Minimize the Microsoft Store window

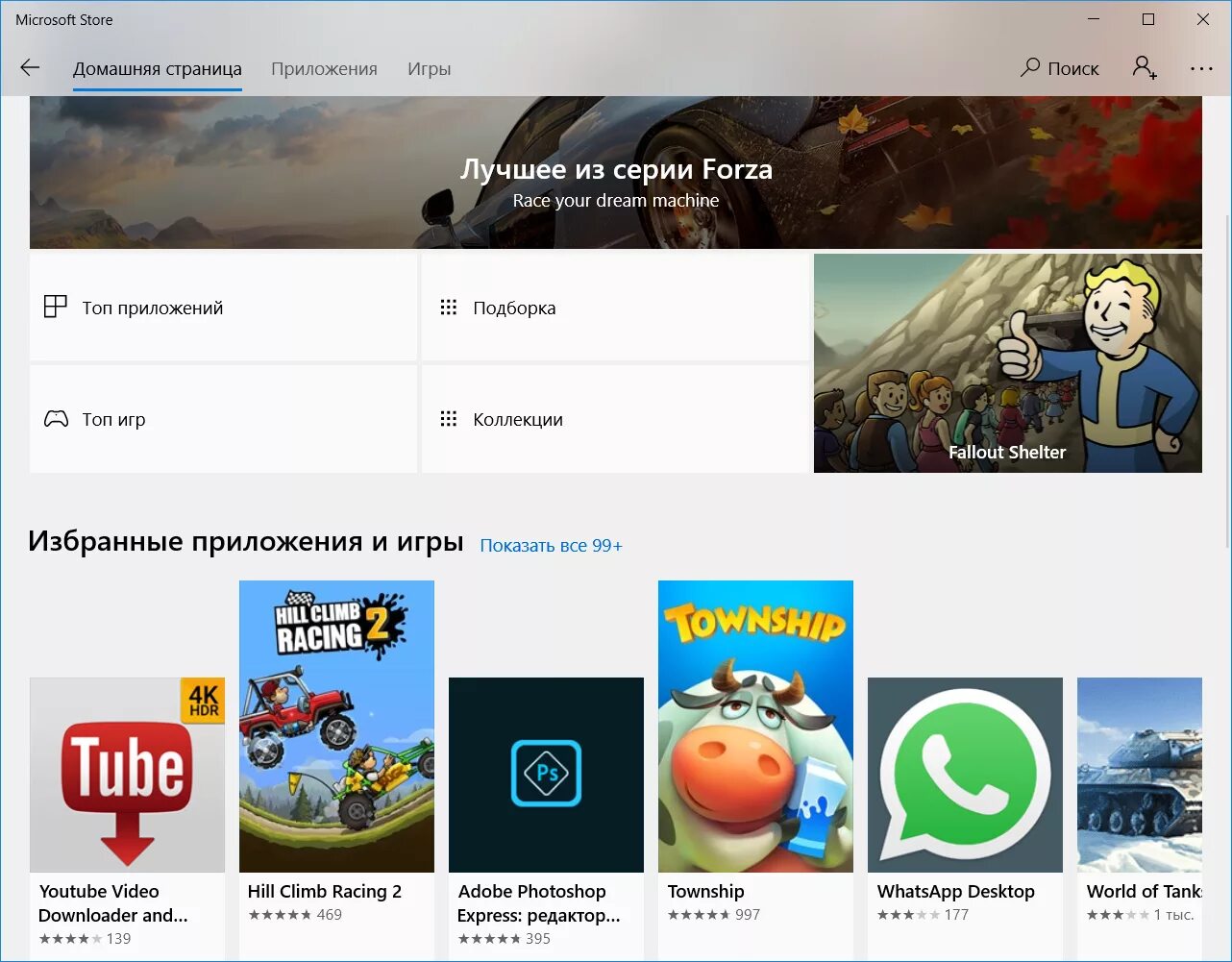coord(1094,19)
